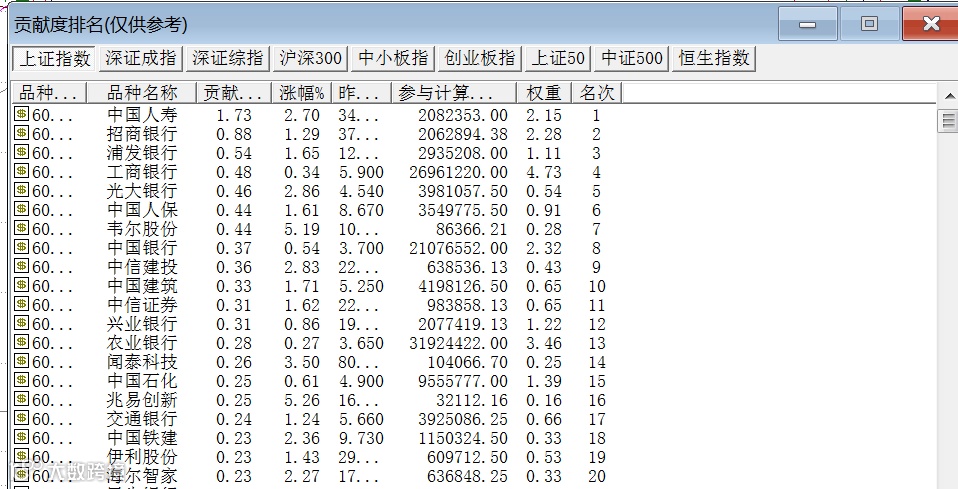Viewport: 958px width, 489px height.
Task: Click the stock icon beside 招商银行
Action: point(21,133)
